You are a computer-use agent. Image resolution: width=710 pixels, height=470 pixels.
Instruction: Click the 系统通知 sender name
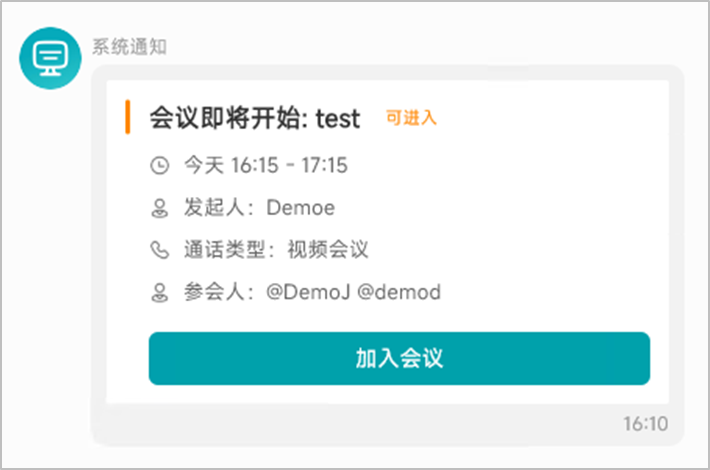pyautogui.click(x=130, y=47)
